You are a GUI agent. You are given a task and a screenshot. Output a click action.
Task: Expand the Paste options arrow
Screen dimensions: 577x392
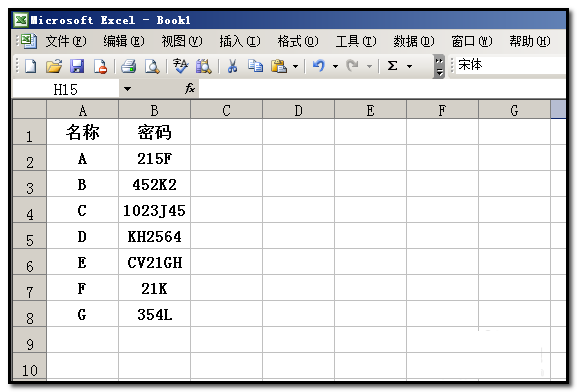point(295,67)
